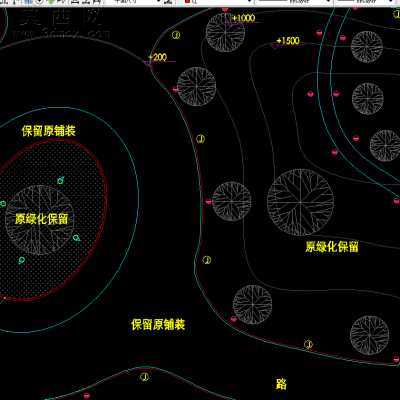The image size is (400, 400).
Task: Select the +200 elevation label
Action: pyautogui.click(x=157, y=57)
